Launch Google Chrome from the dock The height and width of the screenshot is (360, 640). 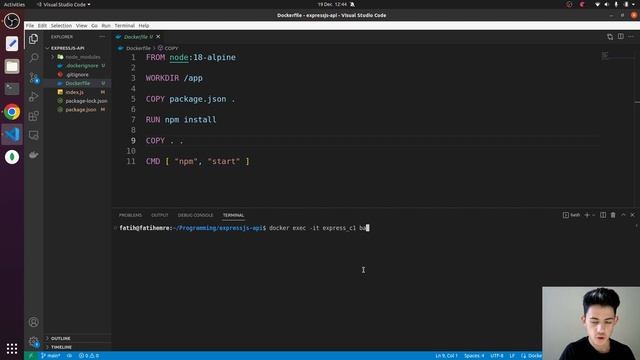pos(12,112)
